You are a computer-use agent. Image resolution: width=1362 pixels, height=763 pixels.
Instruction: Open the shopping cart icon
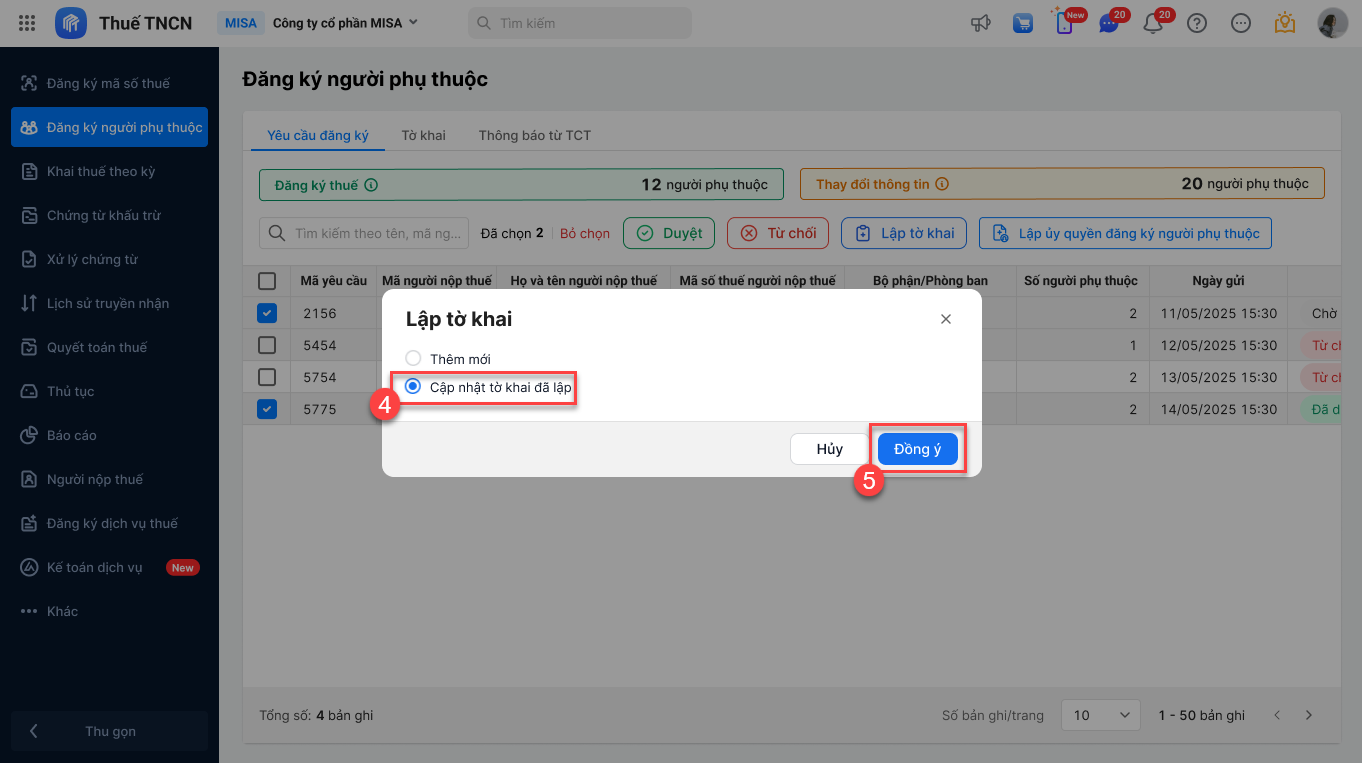coord(1022,23)
